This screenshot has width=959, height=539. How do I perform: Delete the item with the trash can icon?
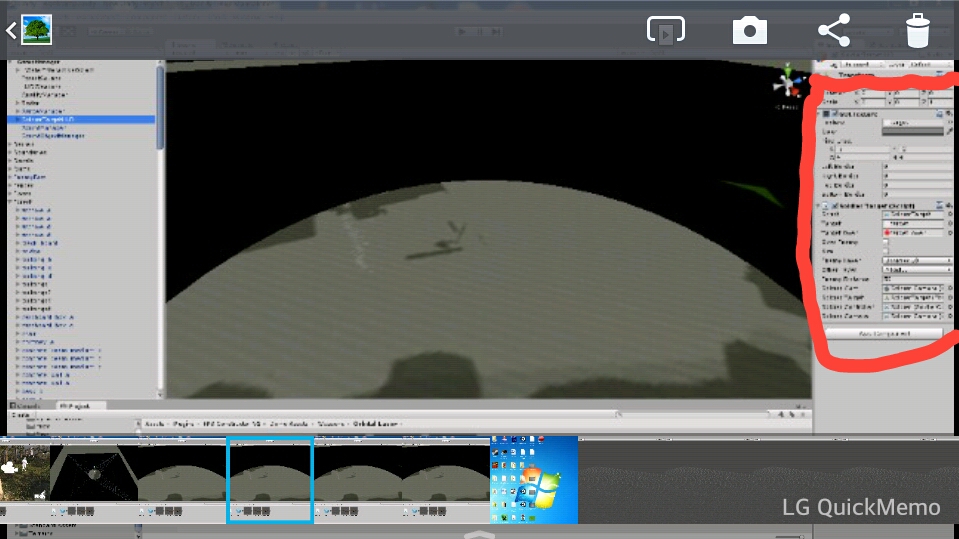tap(917, 30)
